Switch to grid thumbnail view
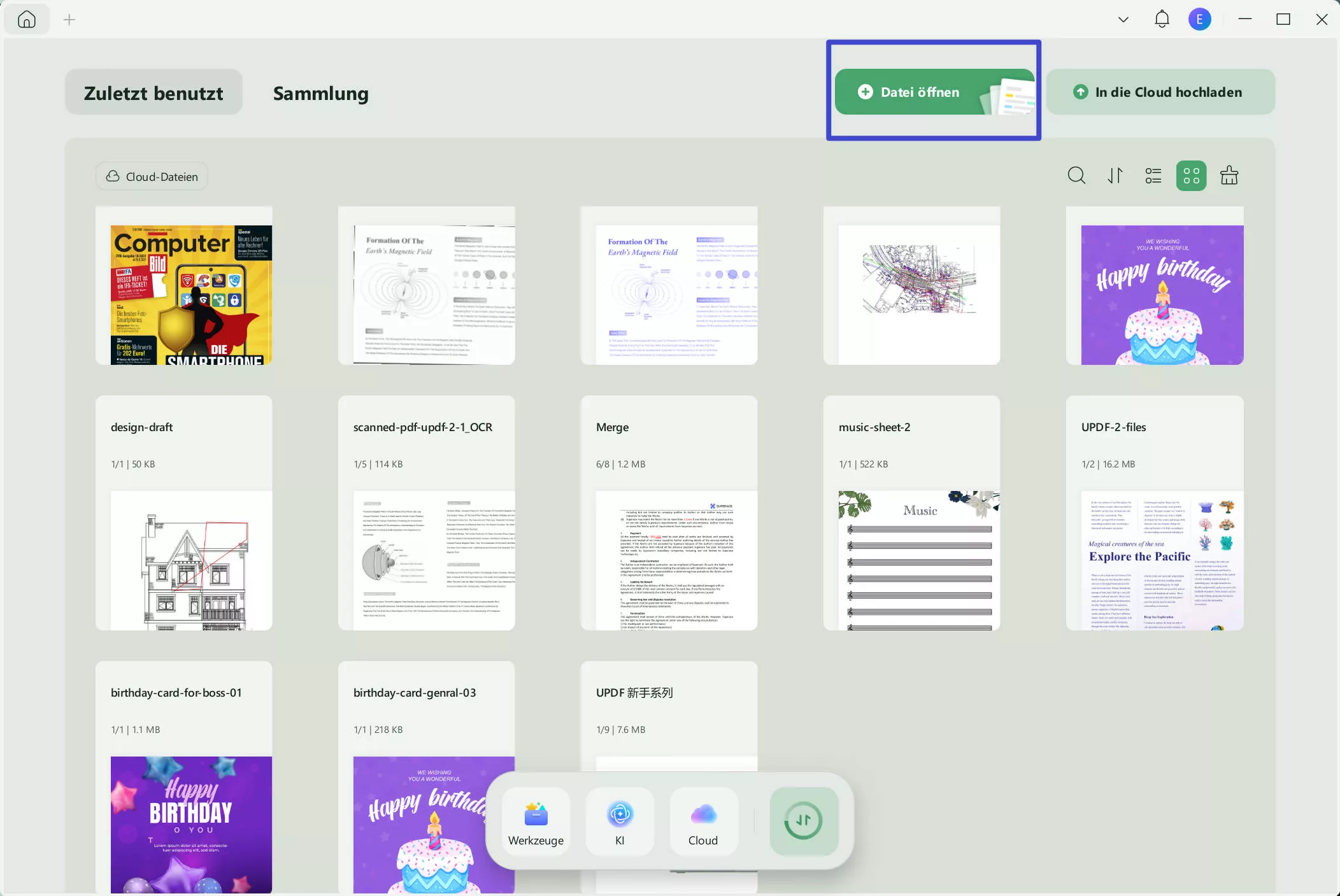 (x=1191, y=175)
